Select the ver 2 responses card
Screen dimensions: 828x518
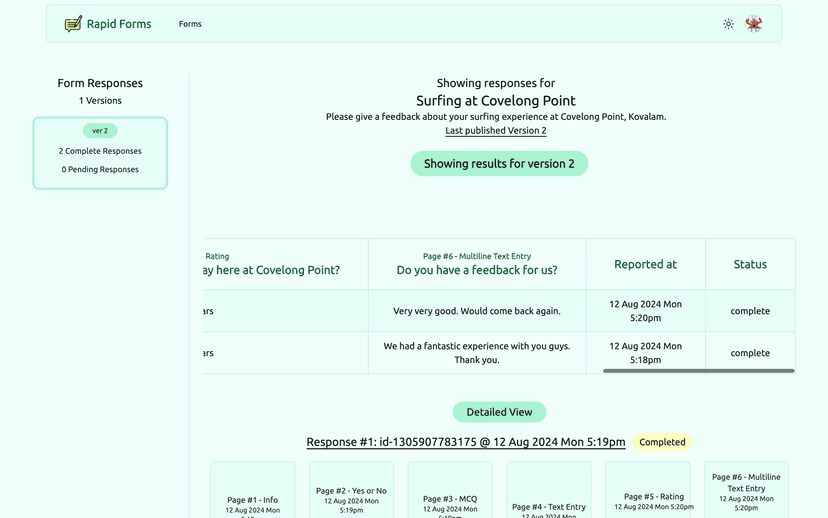tap(100, 152)
